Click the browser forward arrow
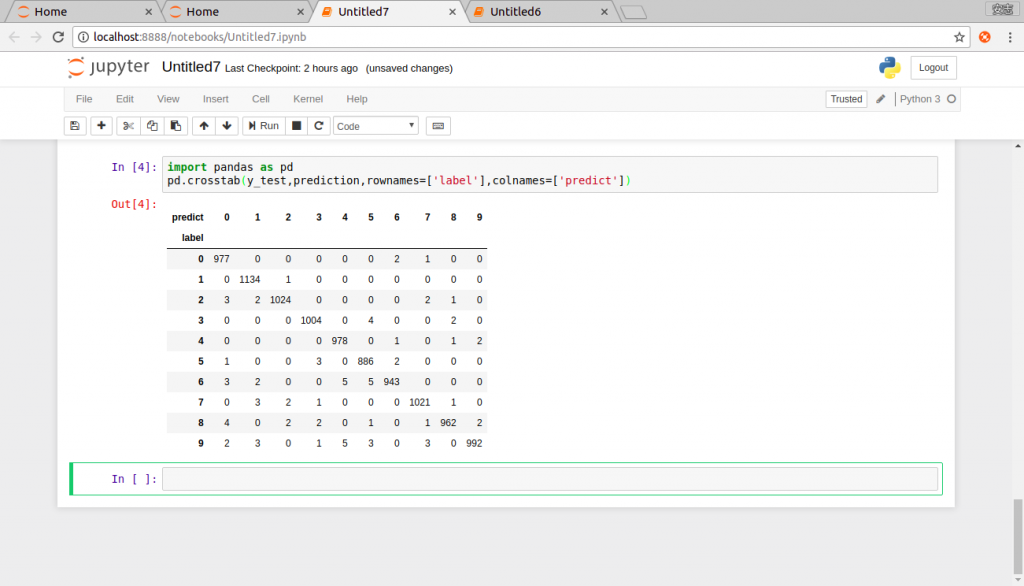The height and width of the screenshot is (586, 1024). pos(36,37)
